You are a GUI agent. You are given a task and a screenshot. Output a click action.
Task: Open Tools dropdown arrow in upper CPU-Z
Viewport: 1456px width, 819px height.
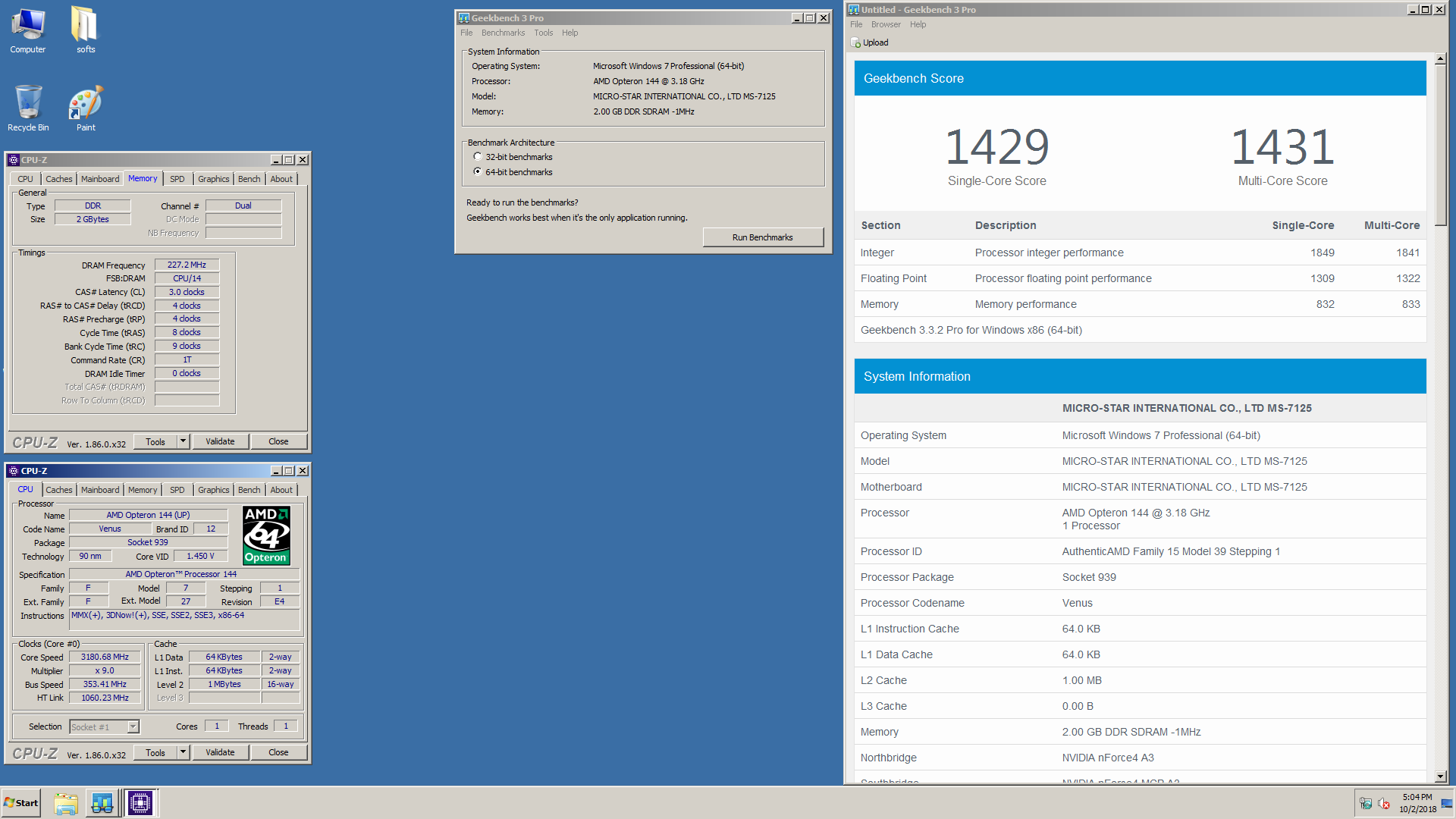pyautogui.click(x=183, y=441)
